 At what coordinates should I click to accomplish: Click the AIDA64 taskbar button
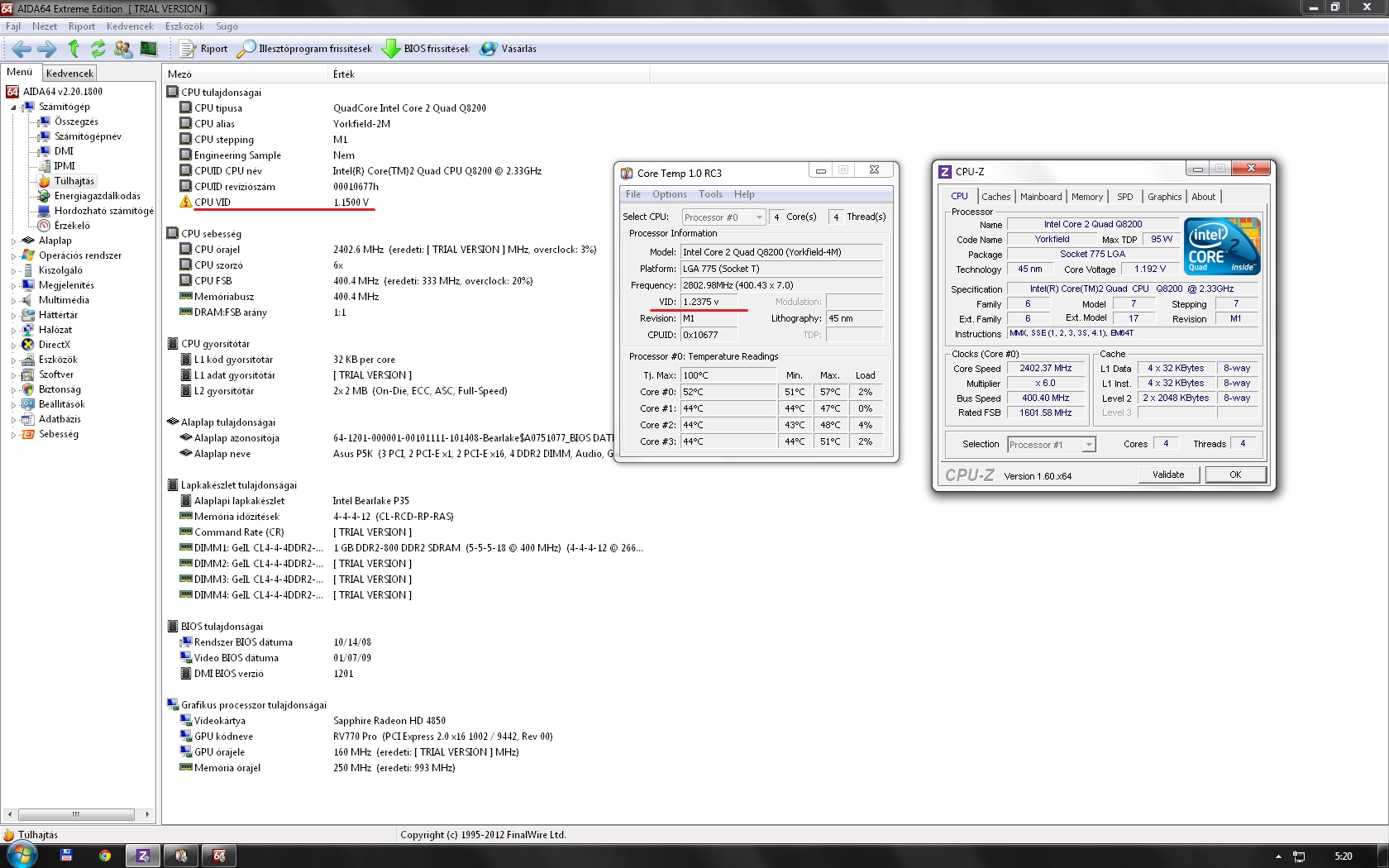point(218,856)
